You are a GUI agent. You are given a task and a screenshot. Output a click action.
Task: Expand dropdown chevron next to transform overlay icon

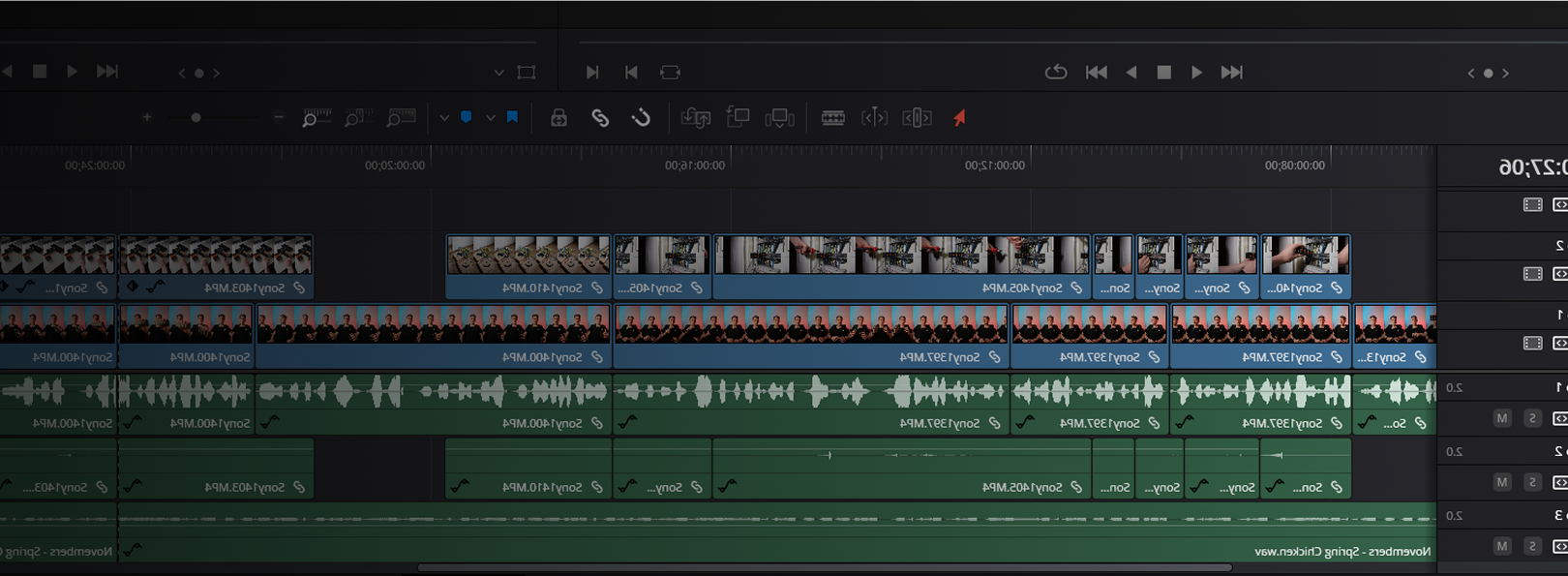click(498, 73)
